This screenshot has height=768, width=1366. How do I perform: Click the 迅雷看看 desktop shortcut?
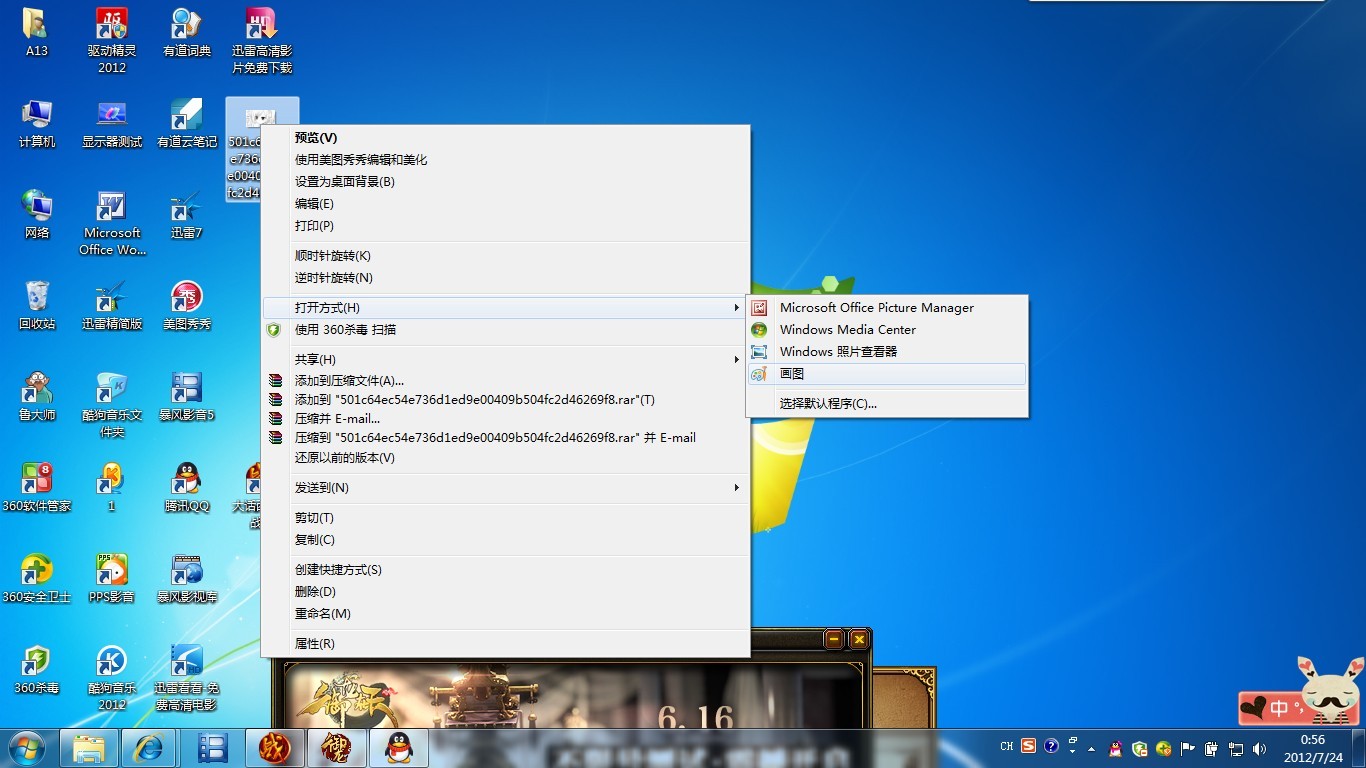tap(187, 678)
